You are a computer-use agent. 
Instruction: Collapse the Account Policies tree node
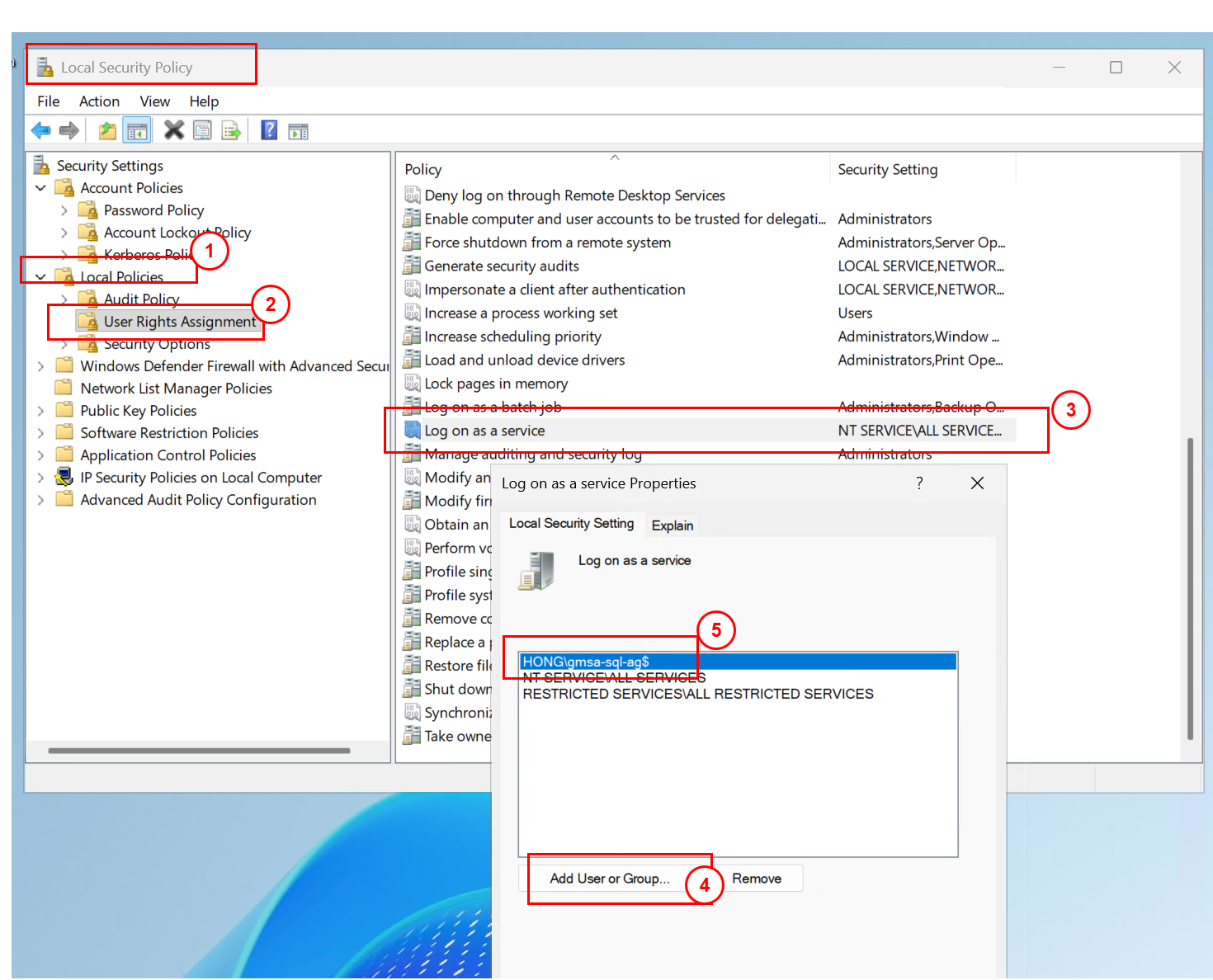40,188
